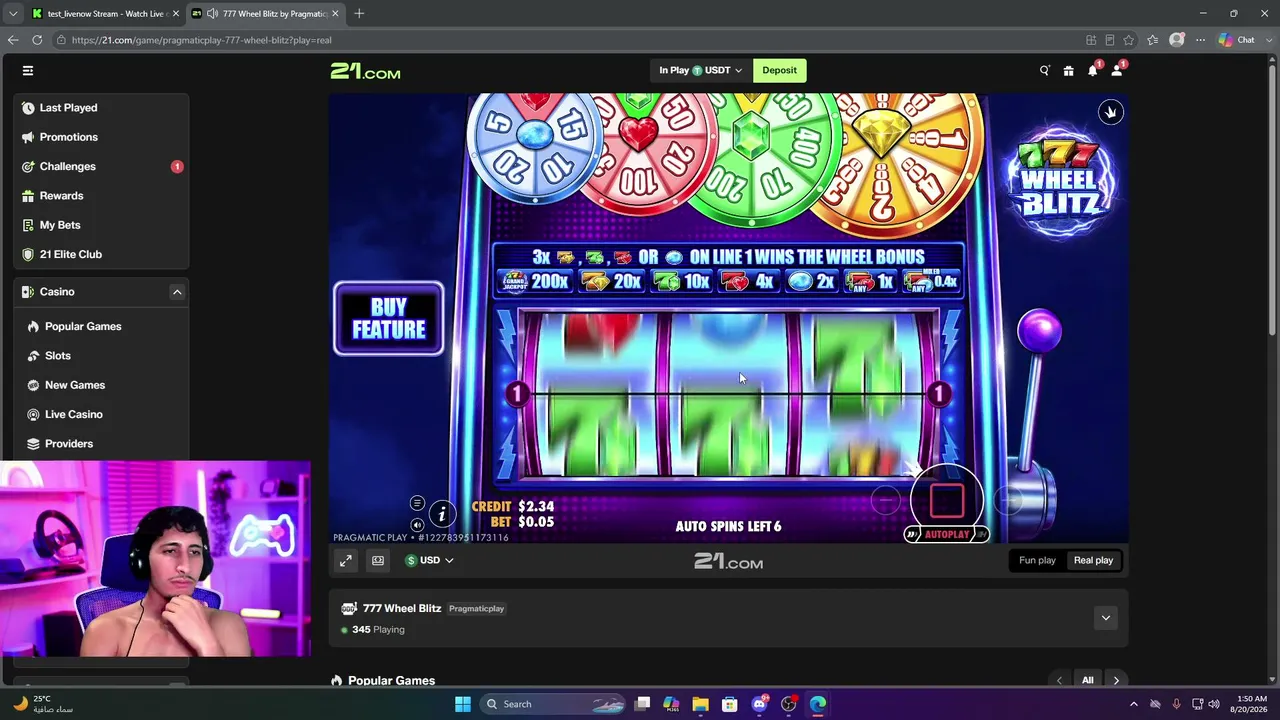
Task: Reload the current page
Action: coord(37,40)
